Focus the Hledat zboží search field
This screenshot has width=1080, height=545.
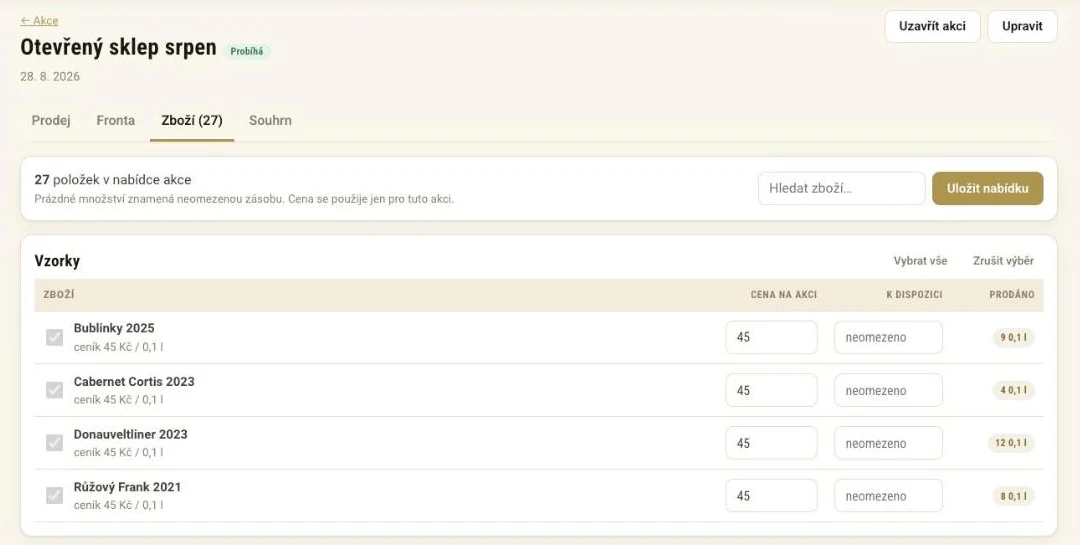coord(841,188)
